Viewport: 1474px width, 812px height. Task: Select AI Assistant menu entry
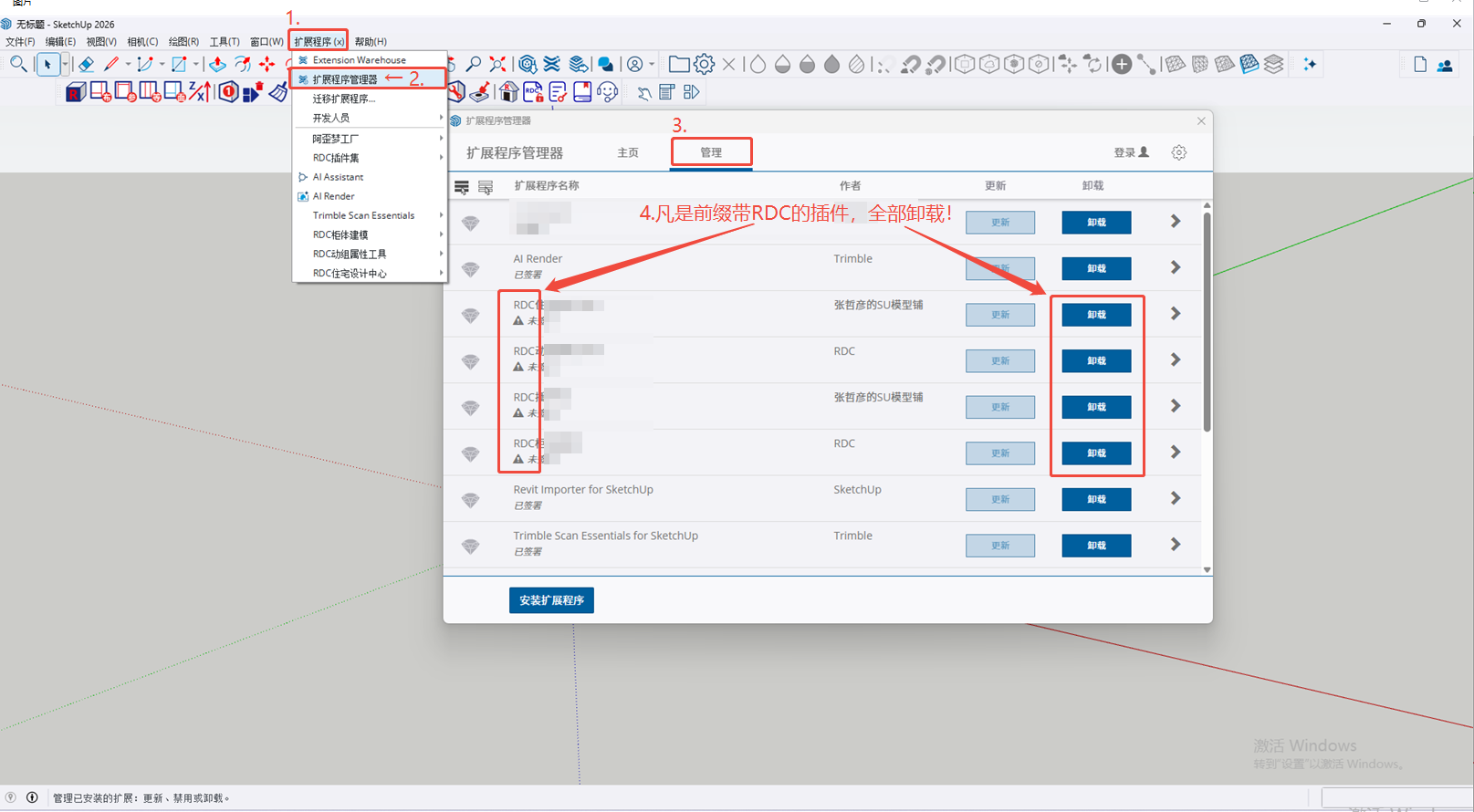point(369,177)
